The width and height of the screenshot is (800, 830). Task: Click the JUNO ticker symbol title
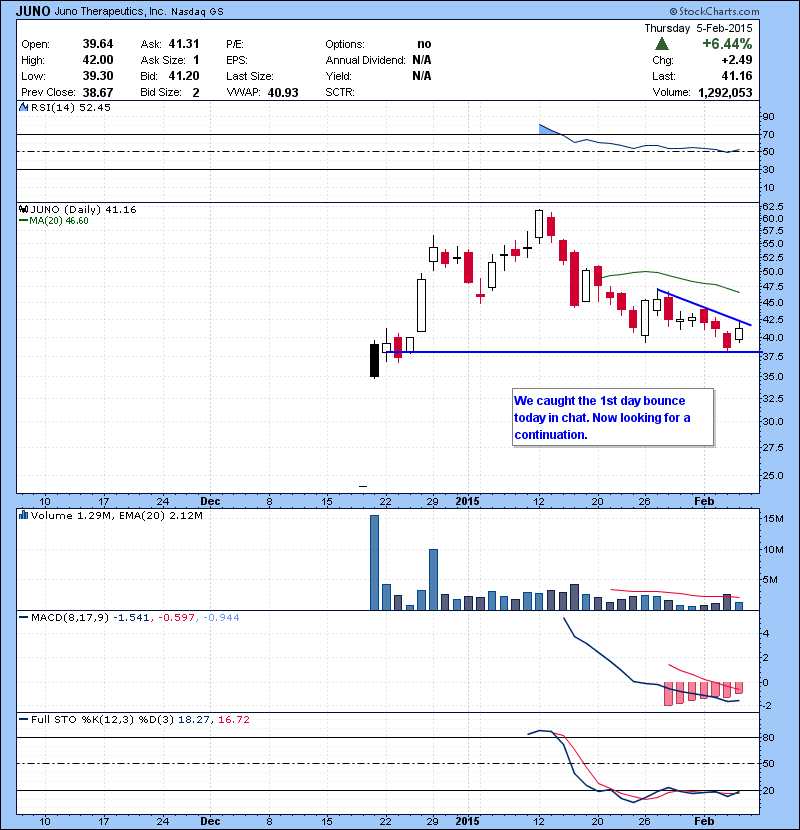33,11
